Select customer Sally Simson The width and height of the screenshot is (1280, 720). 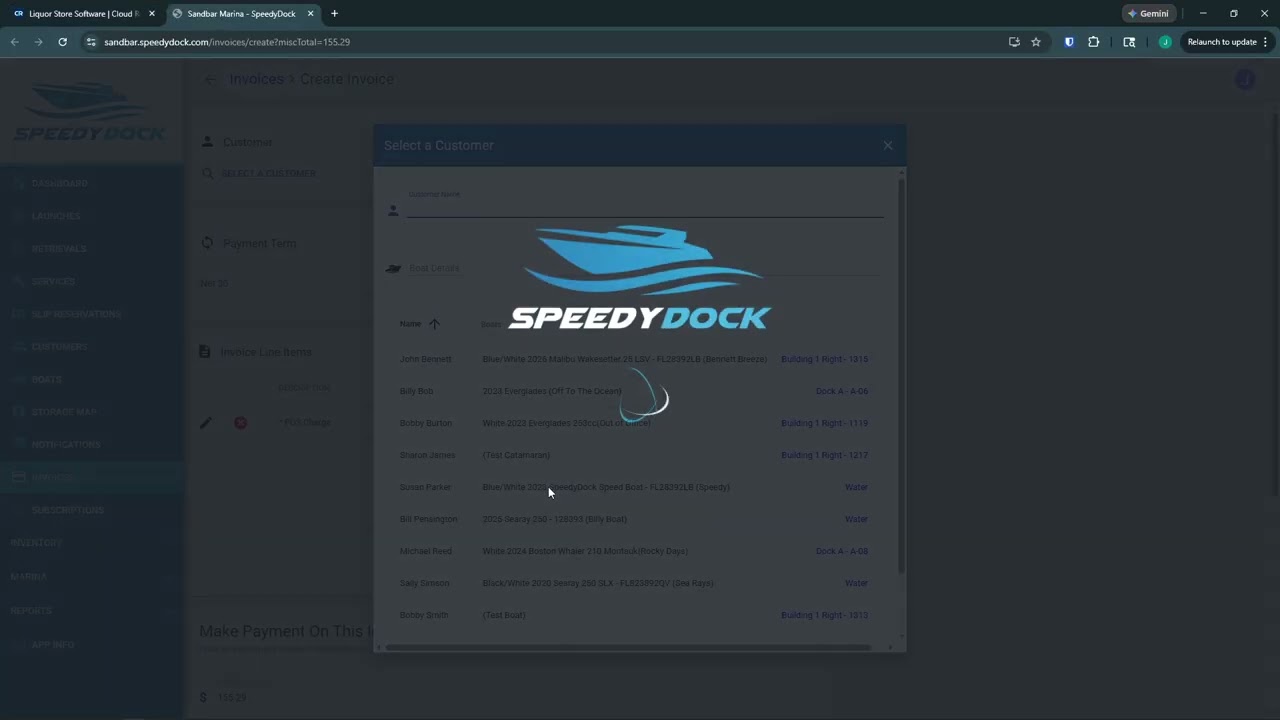click(x=425, y=583)
